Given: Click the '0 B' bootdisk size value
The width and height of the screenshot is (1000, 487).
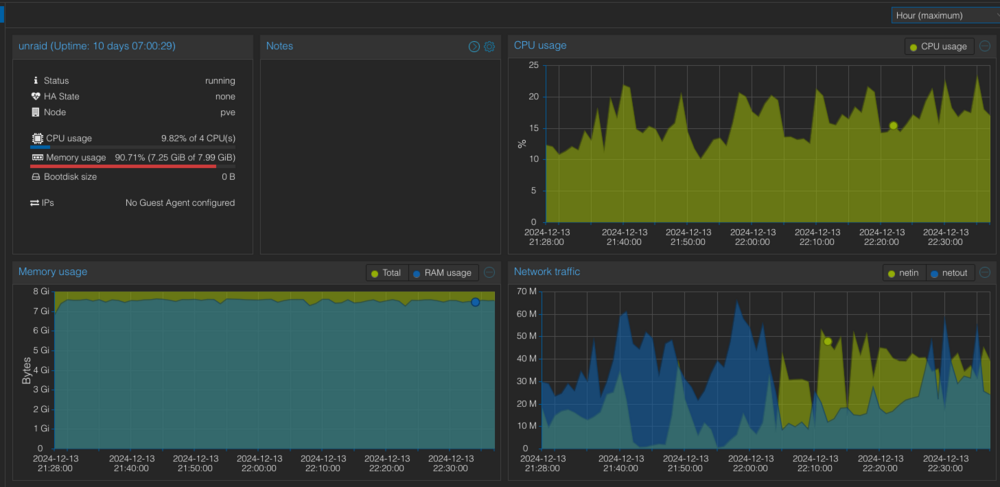Looking at the screenshot, I should coord(228,177).
